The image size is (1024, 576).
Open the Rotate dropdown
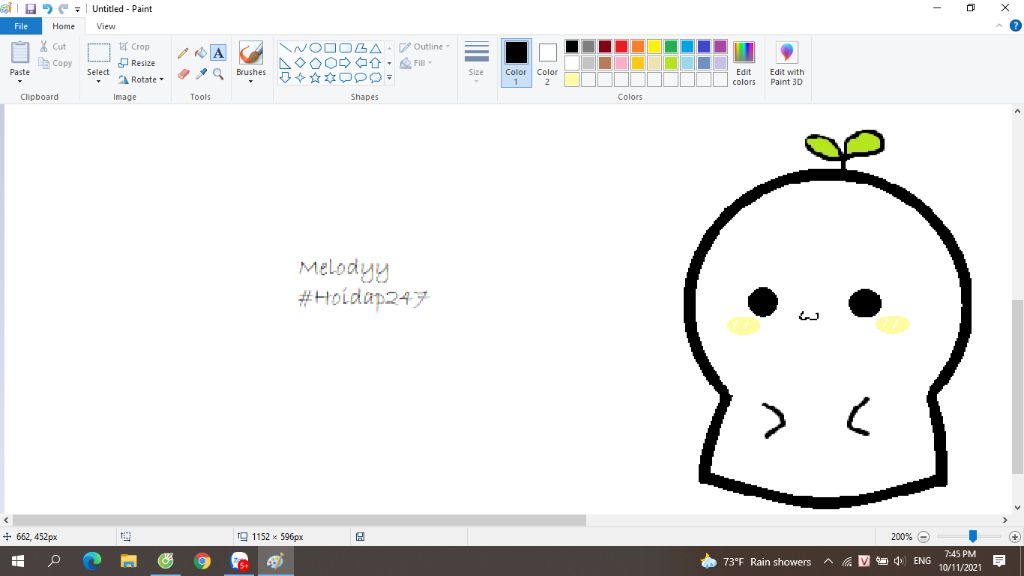(141, 79)
